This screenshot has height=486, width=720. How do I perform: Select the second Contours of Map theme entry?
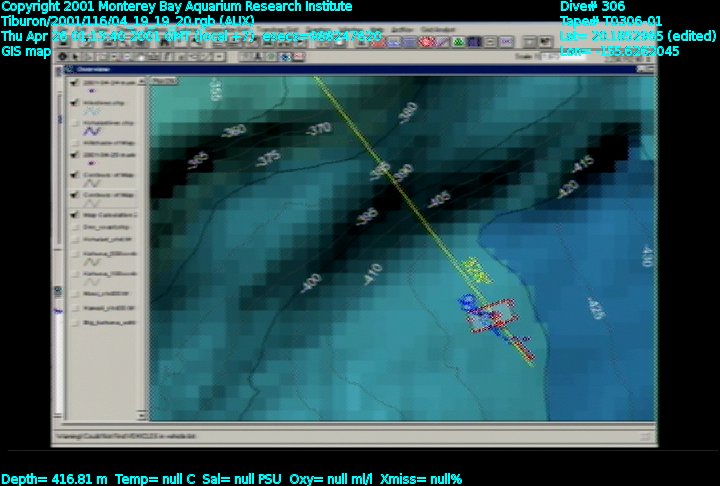coord(110,195)
